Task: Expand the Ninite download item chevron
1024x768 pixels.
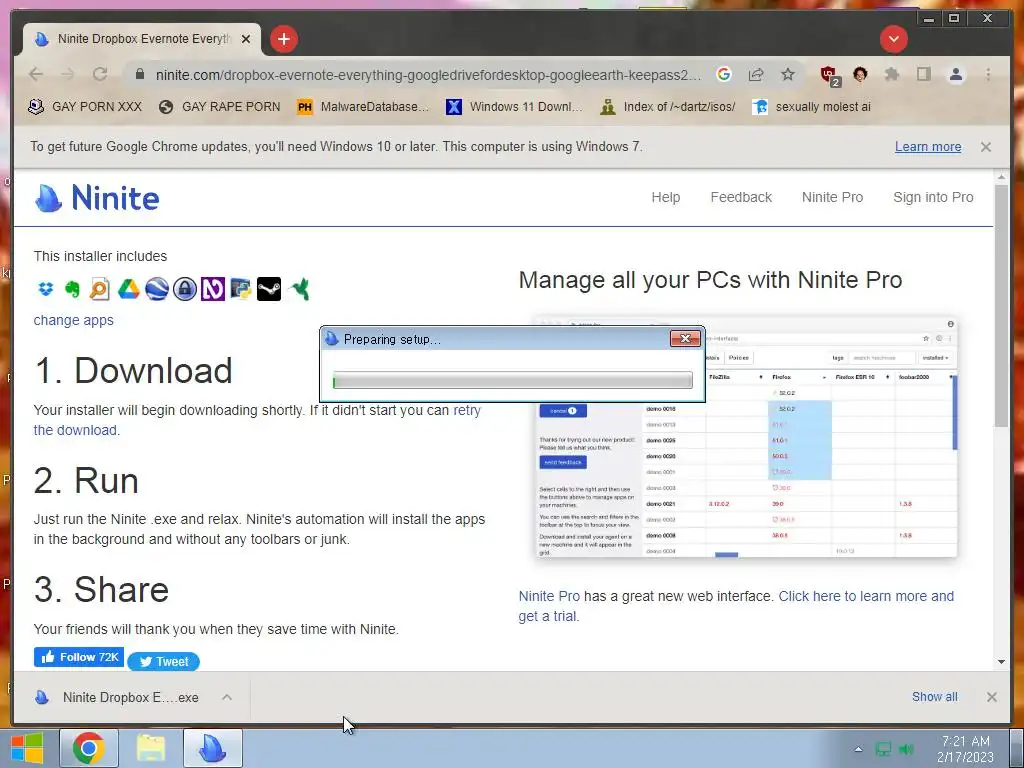Action: (227, 697)
